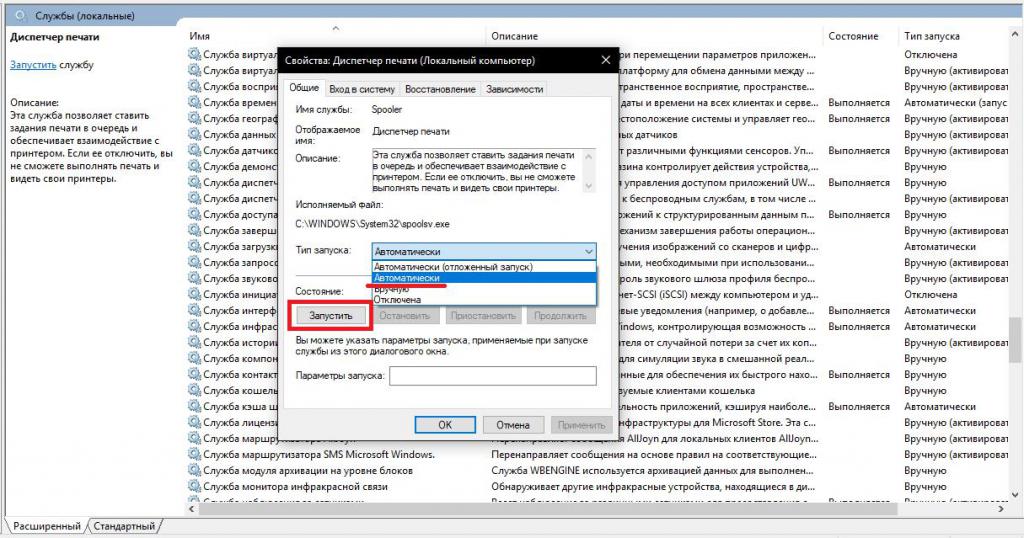Open the Зависимости tab

515,89
